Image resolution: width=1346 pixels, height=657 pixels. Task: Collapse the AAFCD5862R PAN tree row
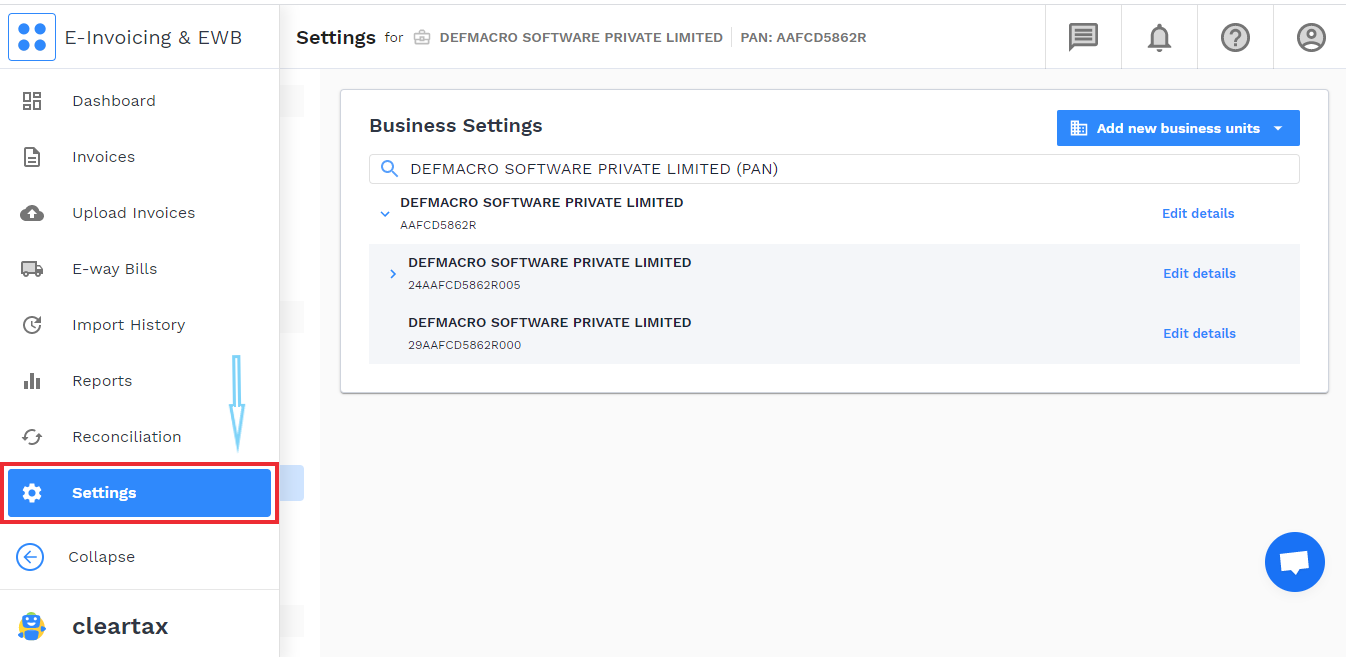(x=385, y=214)
